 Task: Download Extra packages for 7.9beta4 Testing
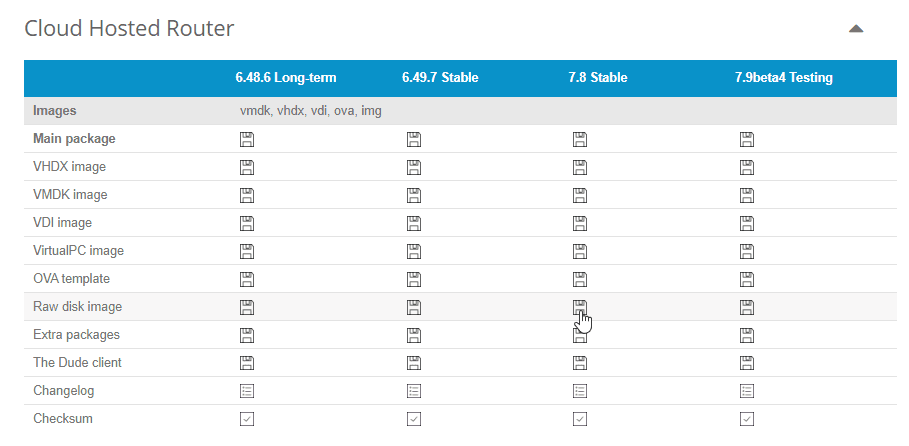click(x=747, y=335)
